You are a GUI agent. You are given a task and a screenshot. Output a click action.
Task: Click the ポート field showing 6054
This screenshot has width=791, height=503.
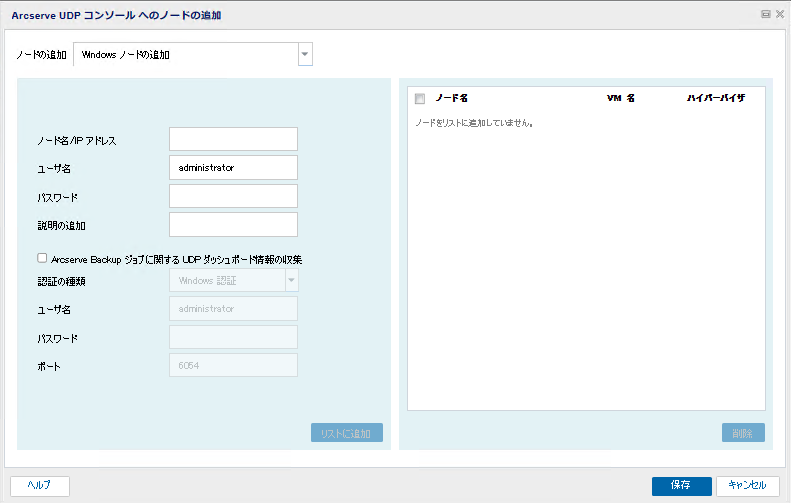(x=233, y=365)
